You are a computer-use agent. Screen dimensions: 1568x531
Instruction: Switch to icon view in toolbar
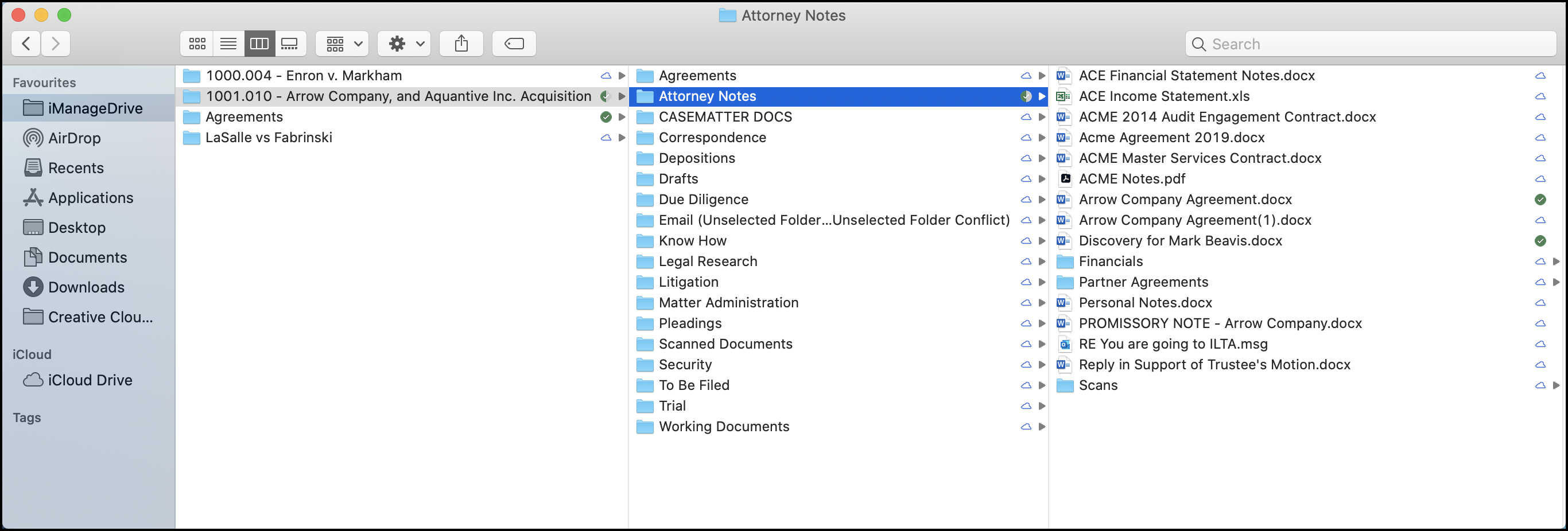coord(197,44)
